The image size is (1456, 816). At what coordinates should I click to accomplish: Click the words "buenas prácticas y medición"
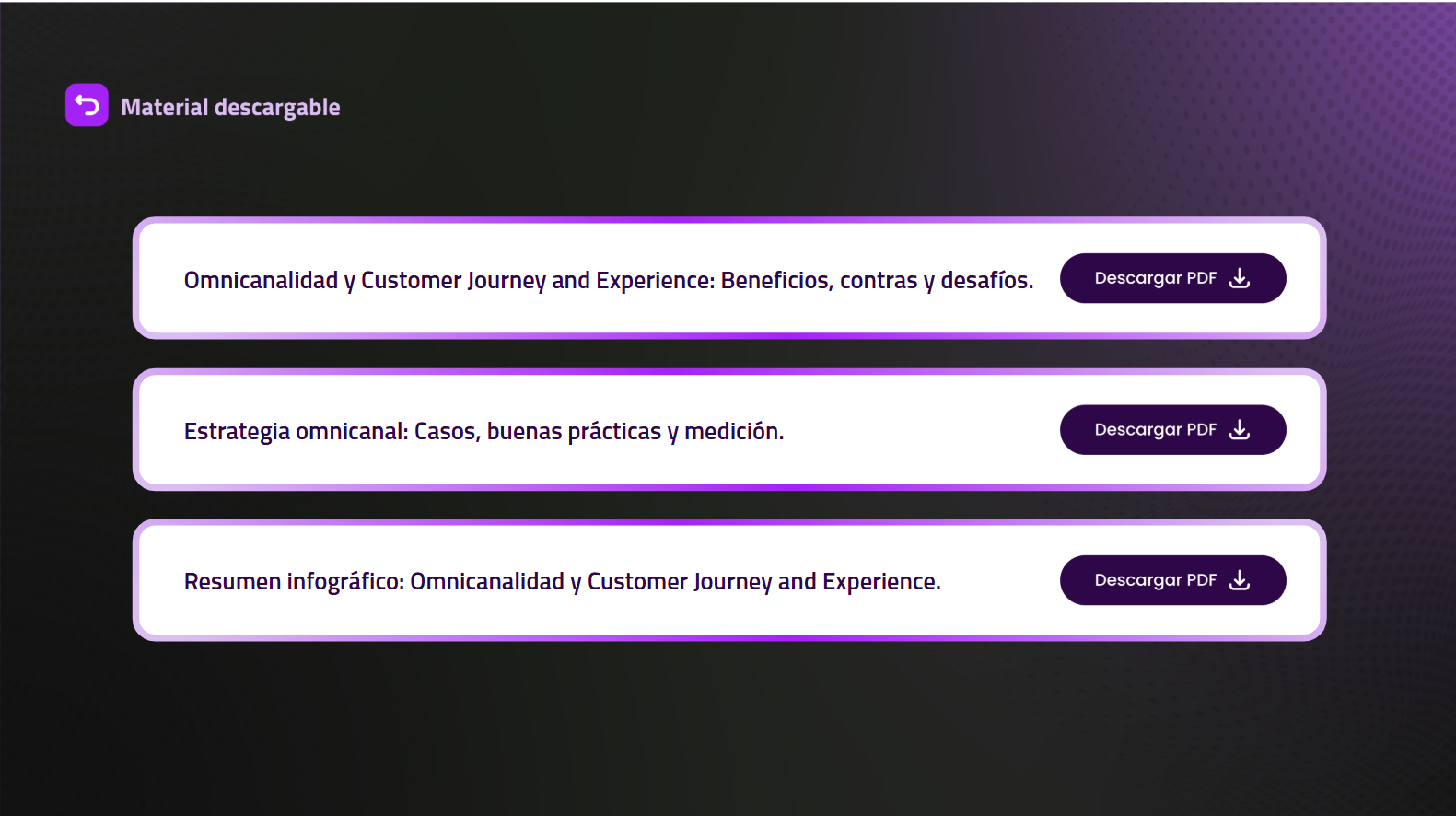635,431
